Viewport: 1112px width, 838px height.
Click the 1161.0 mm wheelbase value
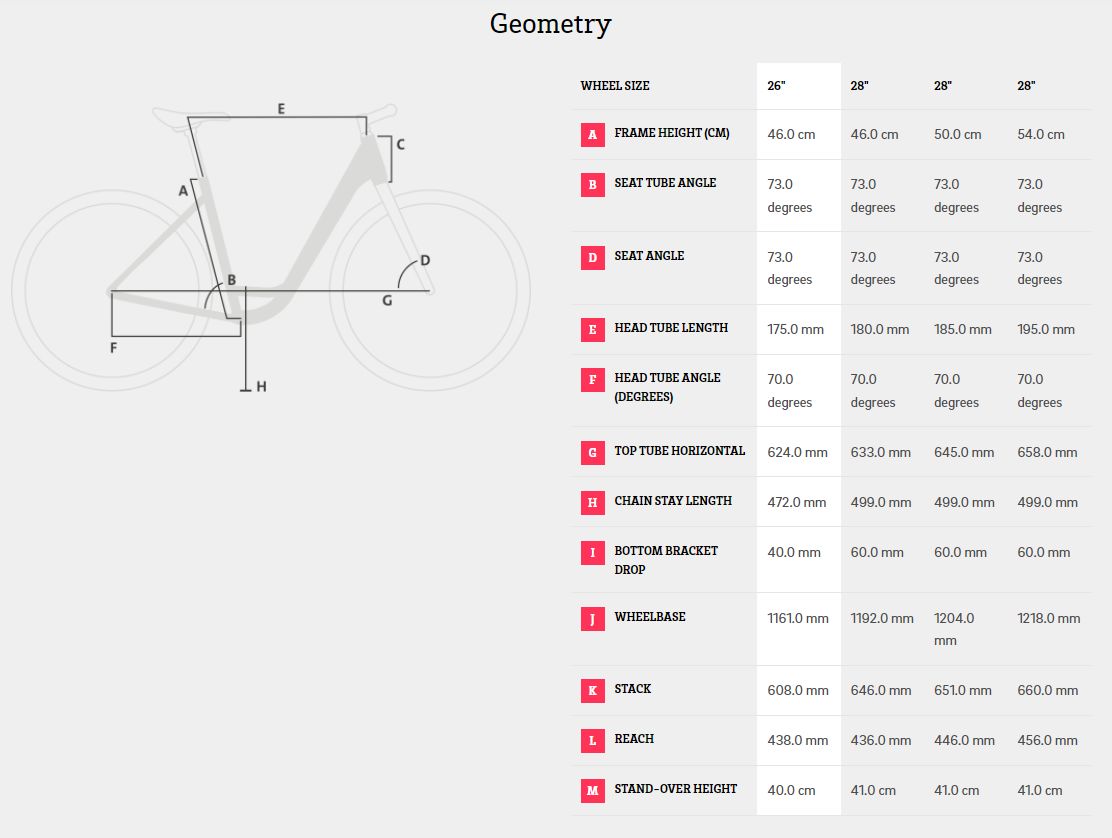click(x=798, y=618)
